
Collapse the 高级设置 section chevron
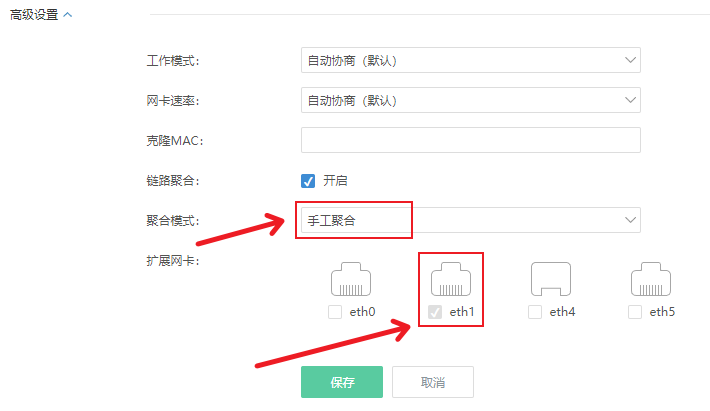coord(67,16)
